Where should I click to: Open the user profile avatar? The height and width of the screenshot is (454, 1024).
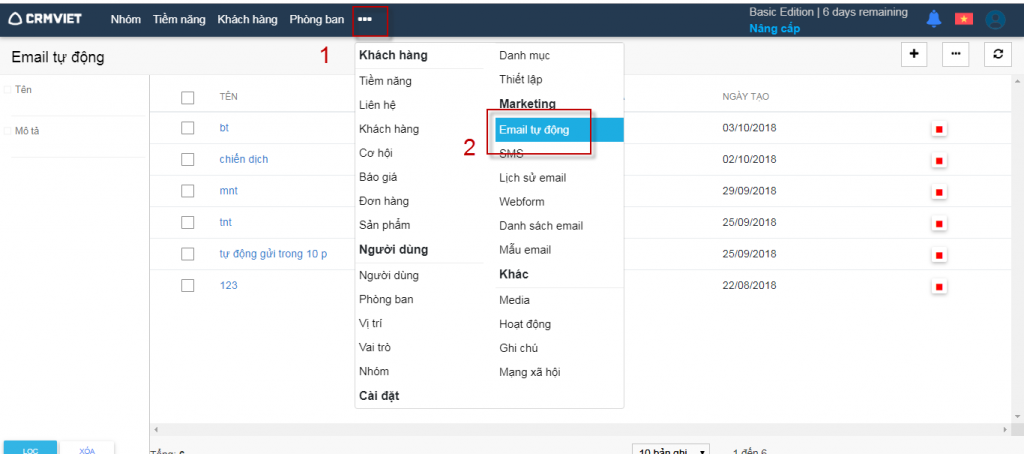pyautogui.click(x=995, y=19)
